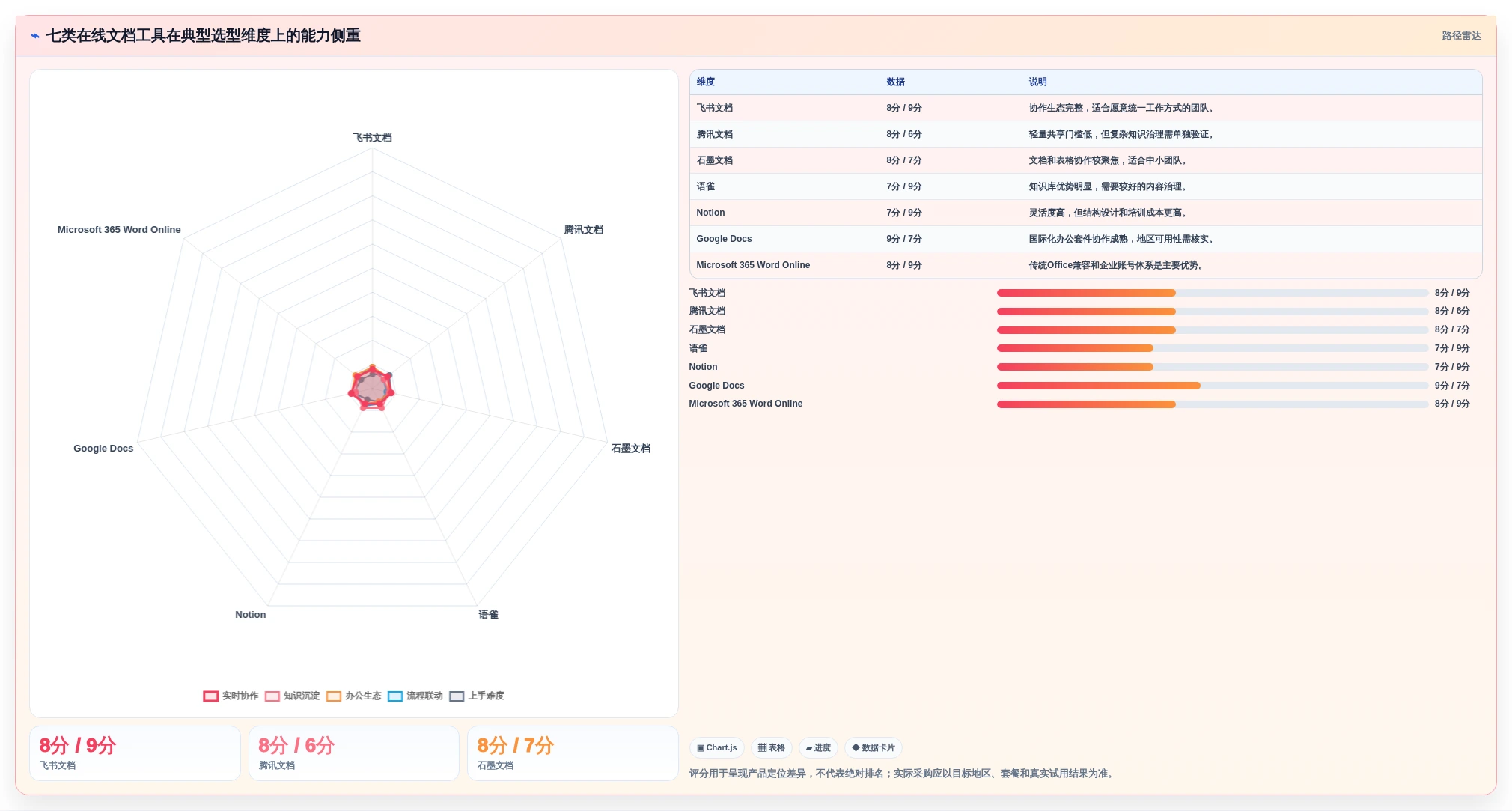Click Microsoft 365 Word Online radar axis label
The width and height of the screenshot is (1512, 811).
(119, 230)
